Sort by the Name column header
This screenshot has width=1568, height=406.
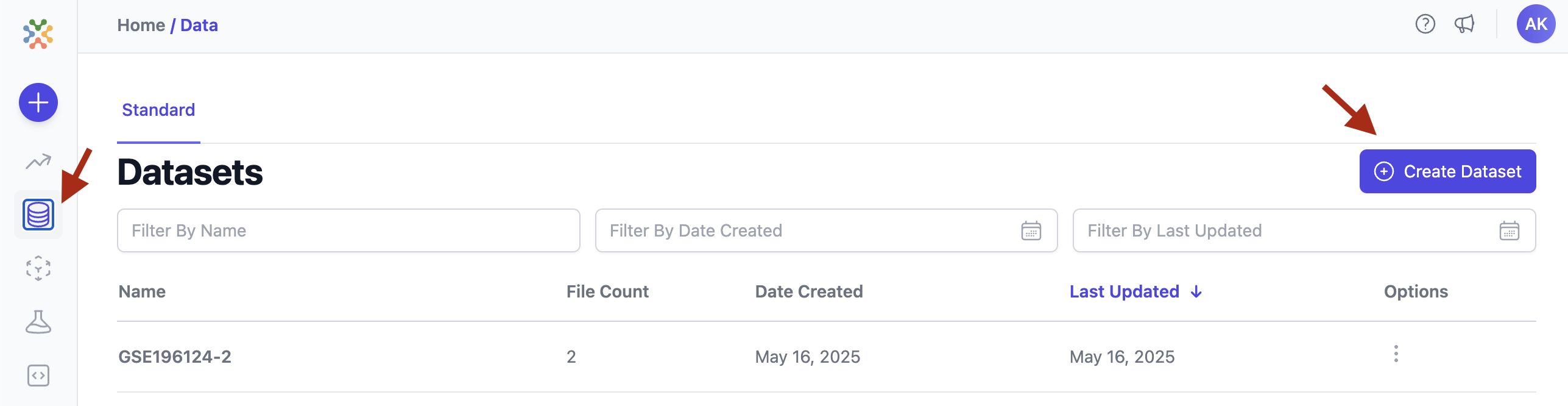tap(142, 292)
